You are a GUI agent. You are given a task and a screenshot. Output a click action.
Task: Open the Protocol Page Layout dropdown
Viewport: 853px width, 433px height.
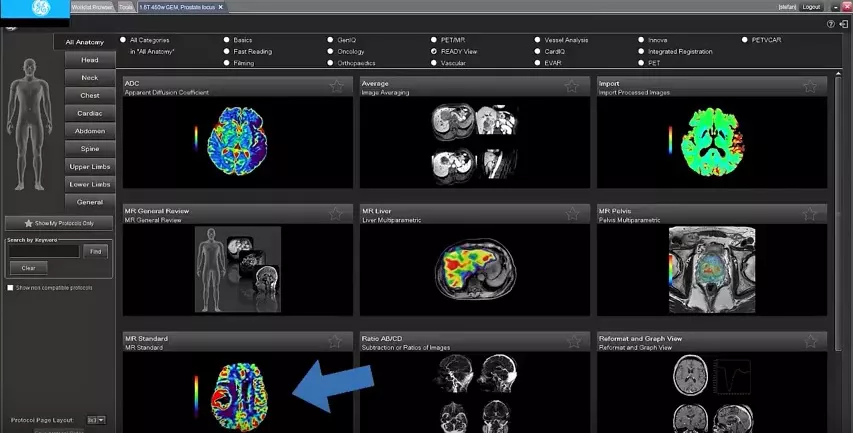tap(97, 420)
